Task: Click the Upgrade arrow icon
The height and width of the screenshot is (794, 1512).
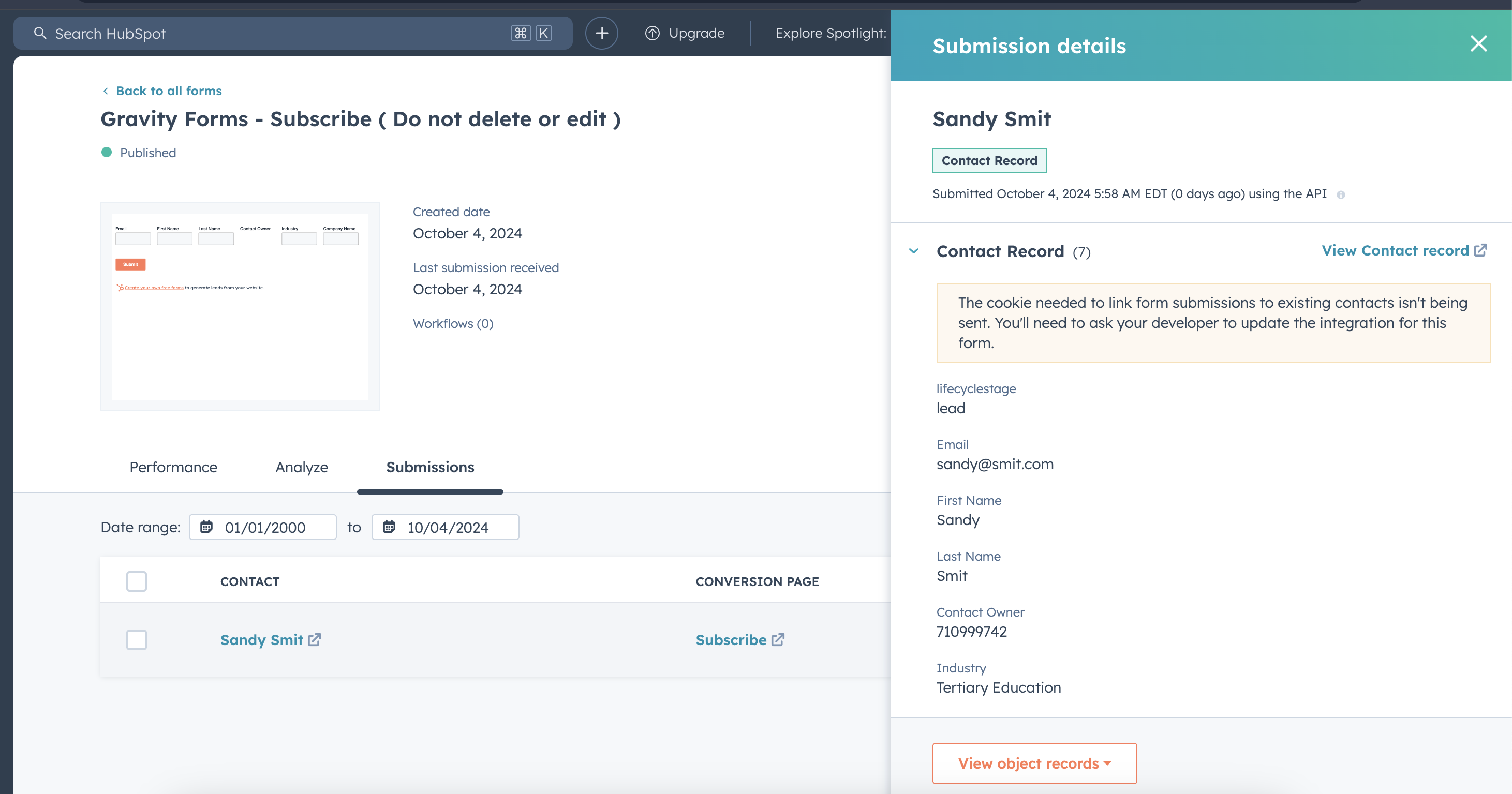Action: 652,33
